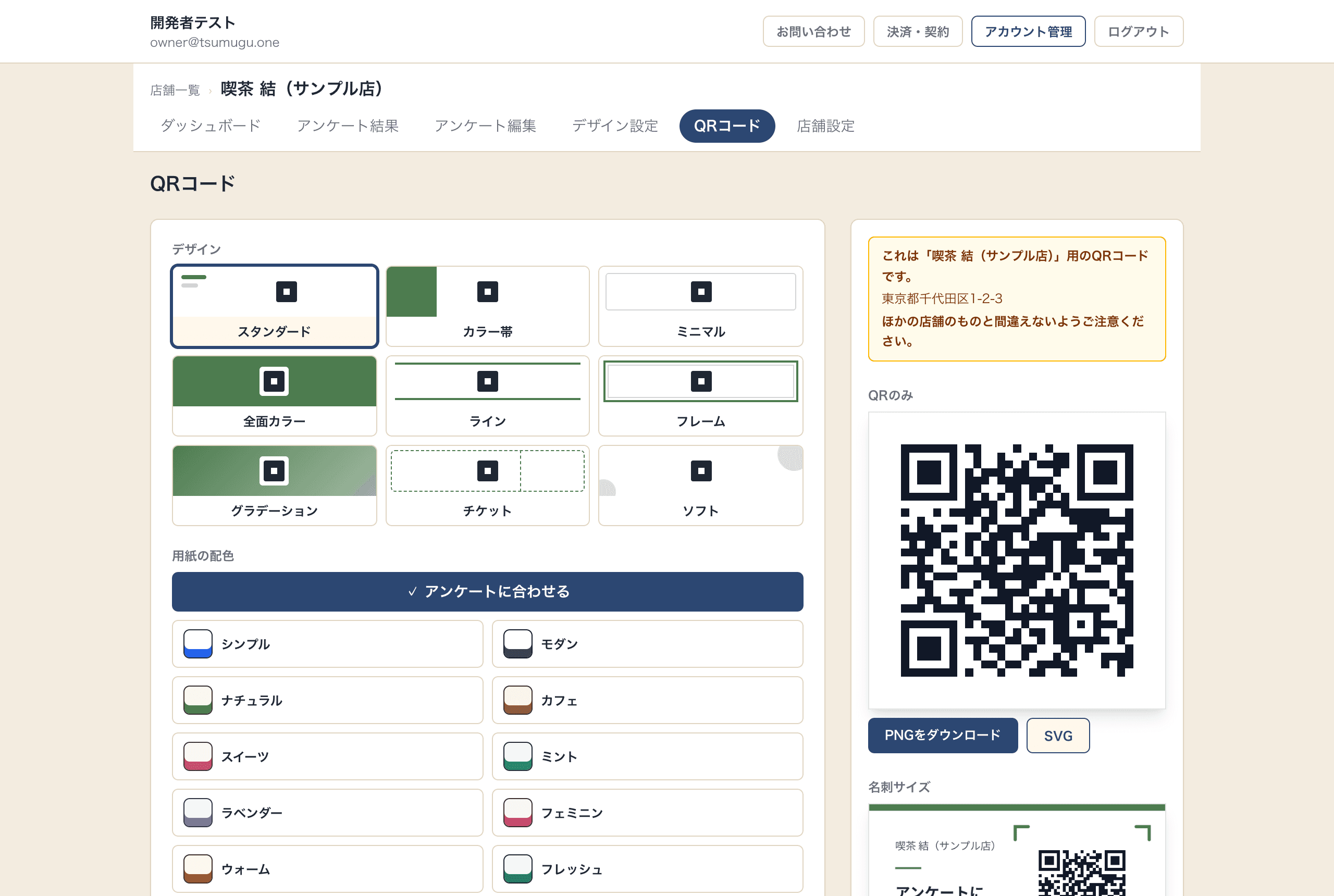Select the スタンダード design card

click(274, 306)
